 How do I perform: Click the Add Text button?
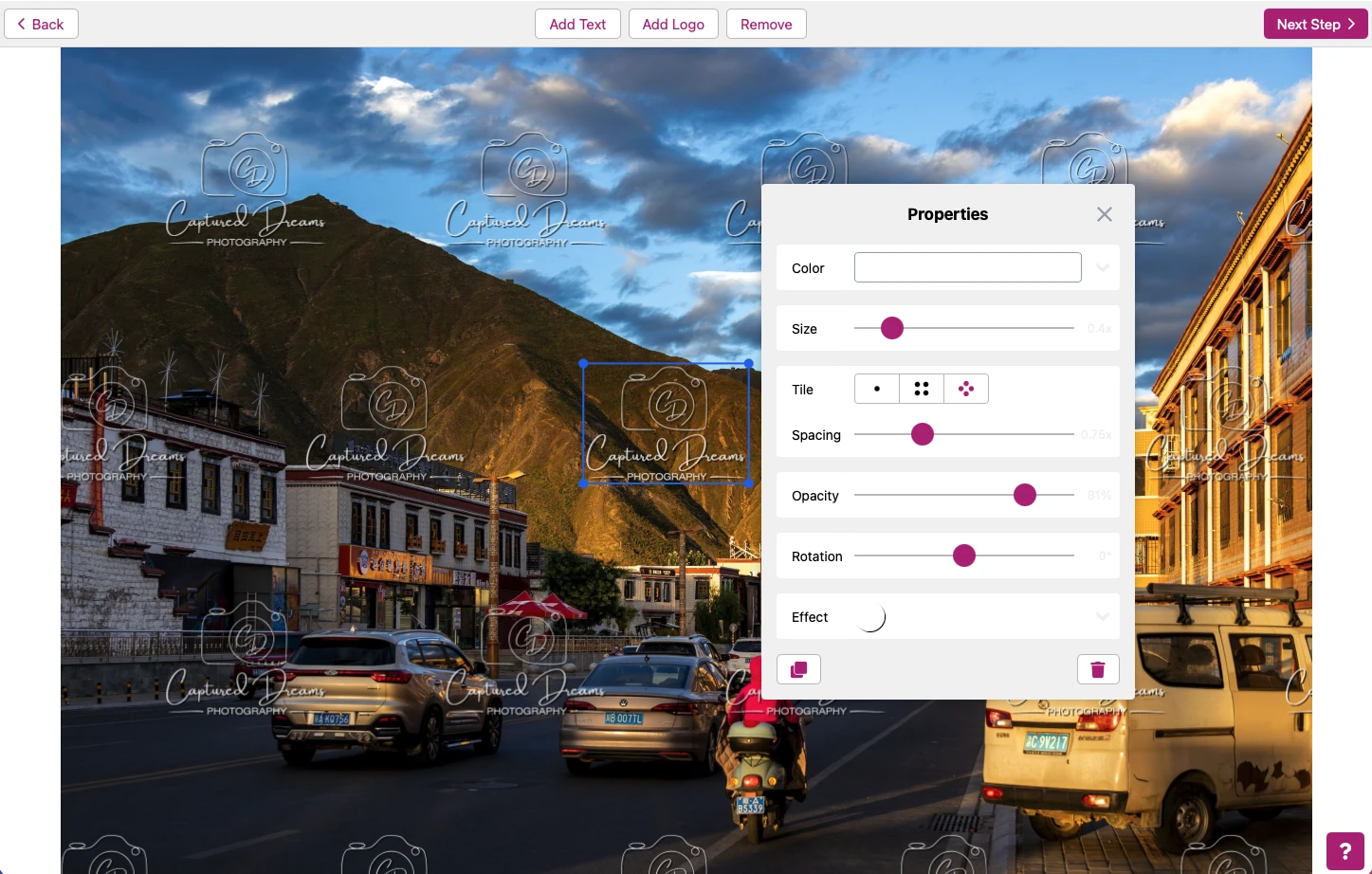click(577, 25)
